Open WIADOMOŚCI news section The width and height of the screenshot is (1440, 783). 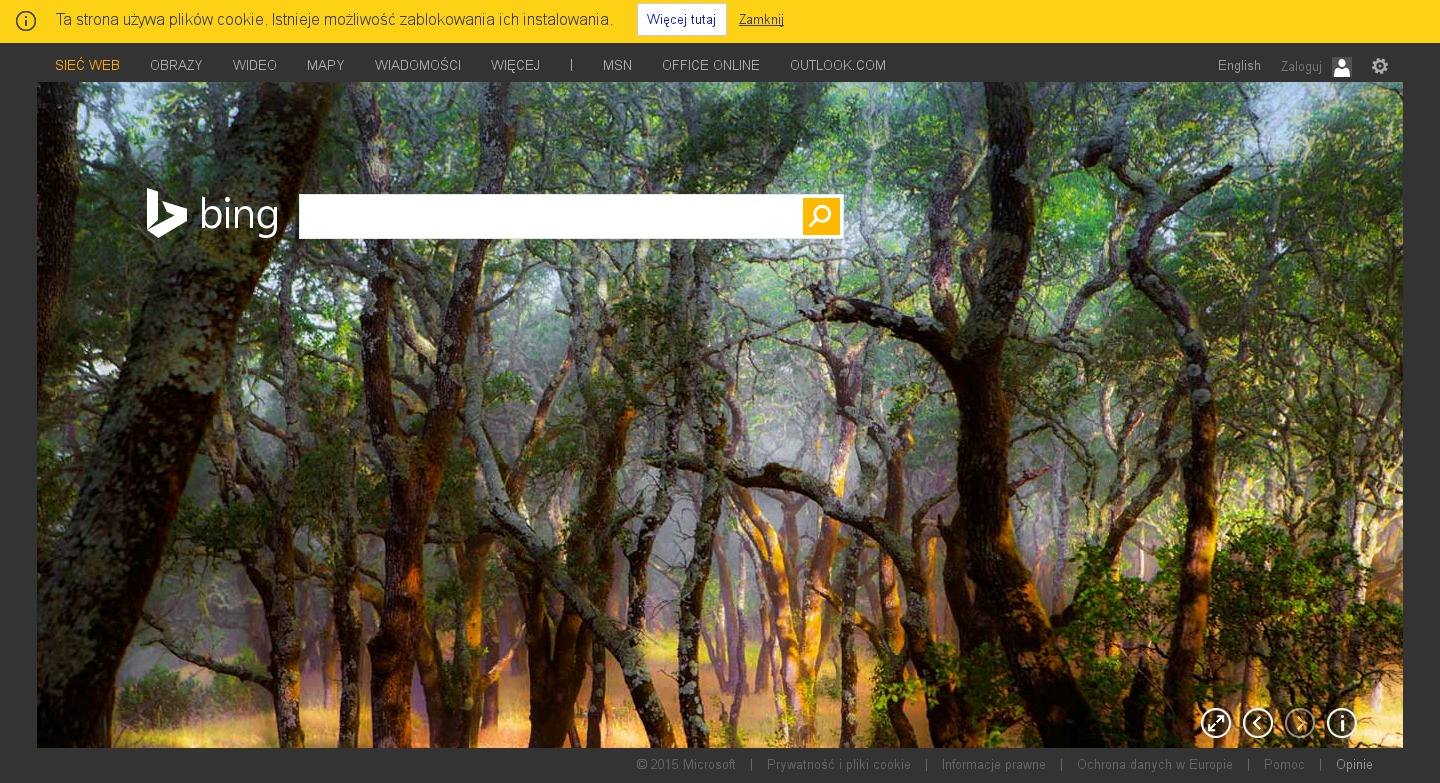[x=418, y=66]
